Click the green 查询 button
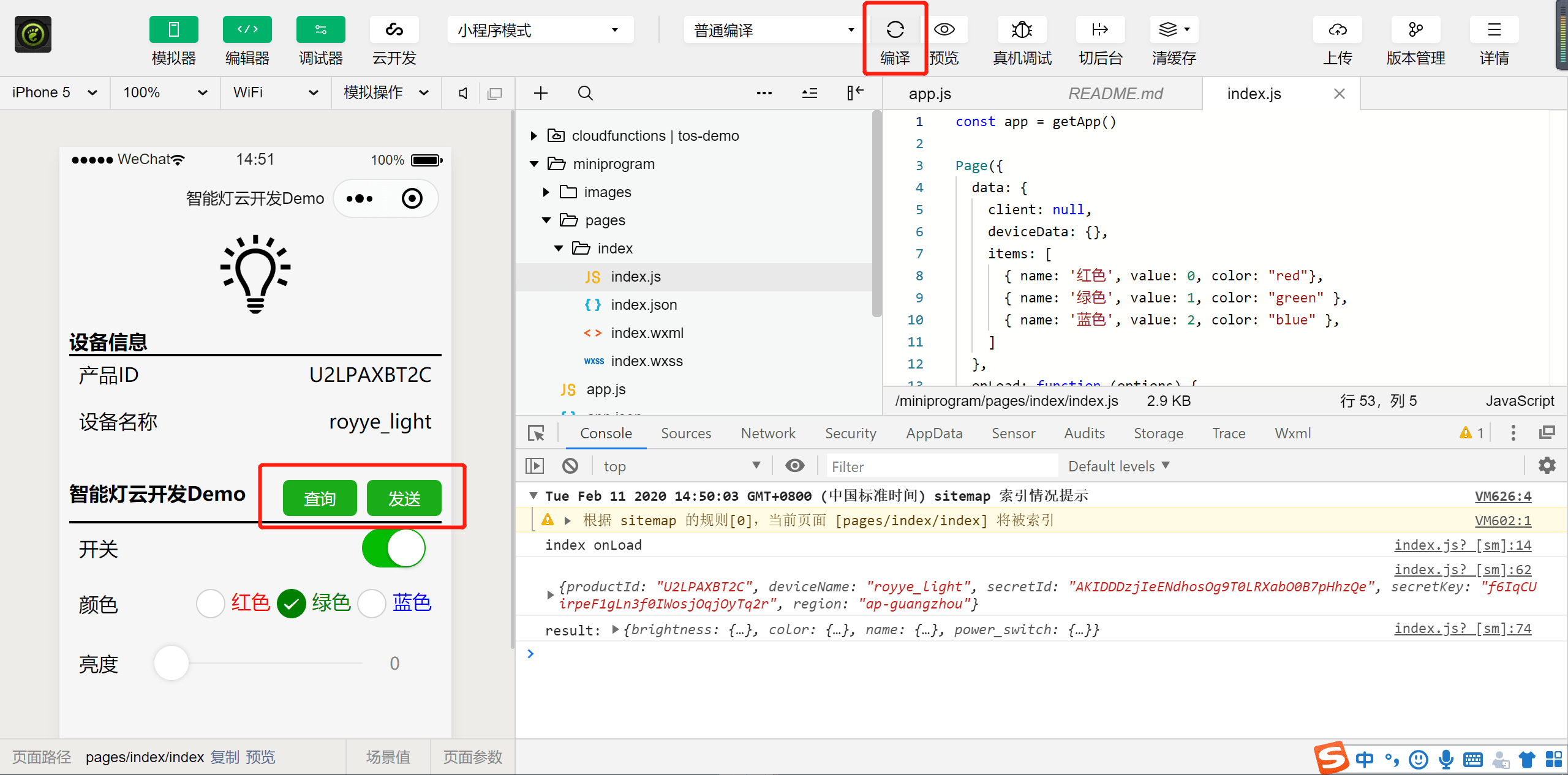Viewport: 1568px width, 775px height. [x=320, y=498]
